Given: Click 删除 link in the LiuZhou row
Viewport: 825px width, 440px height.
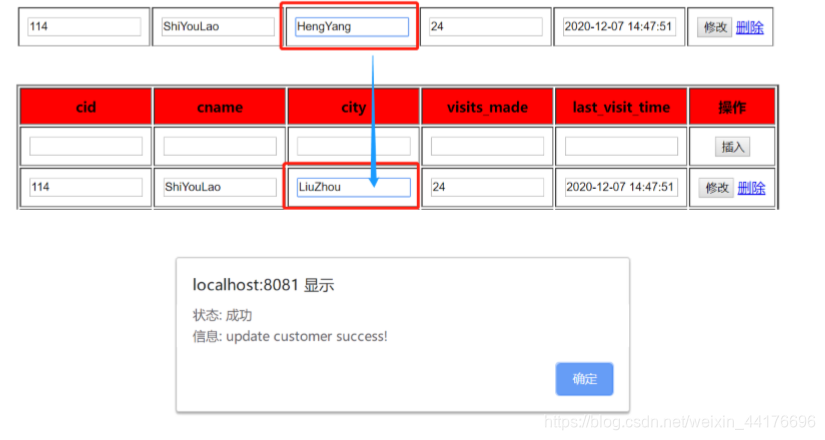Looking at the screenshot, I should point(751,188).
